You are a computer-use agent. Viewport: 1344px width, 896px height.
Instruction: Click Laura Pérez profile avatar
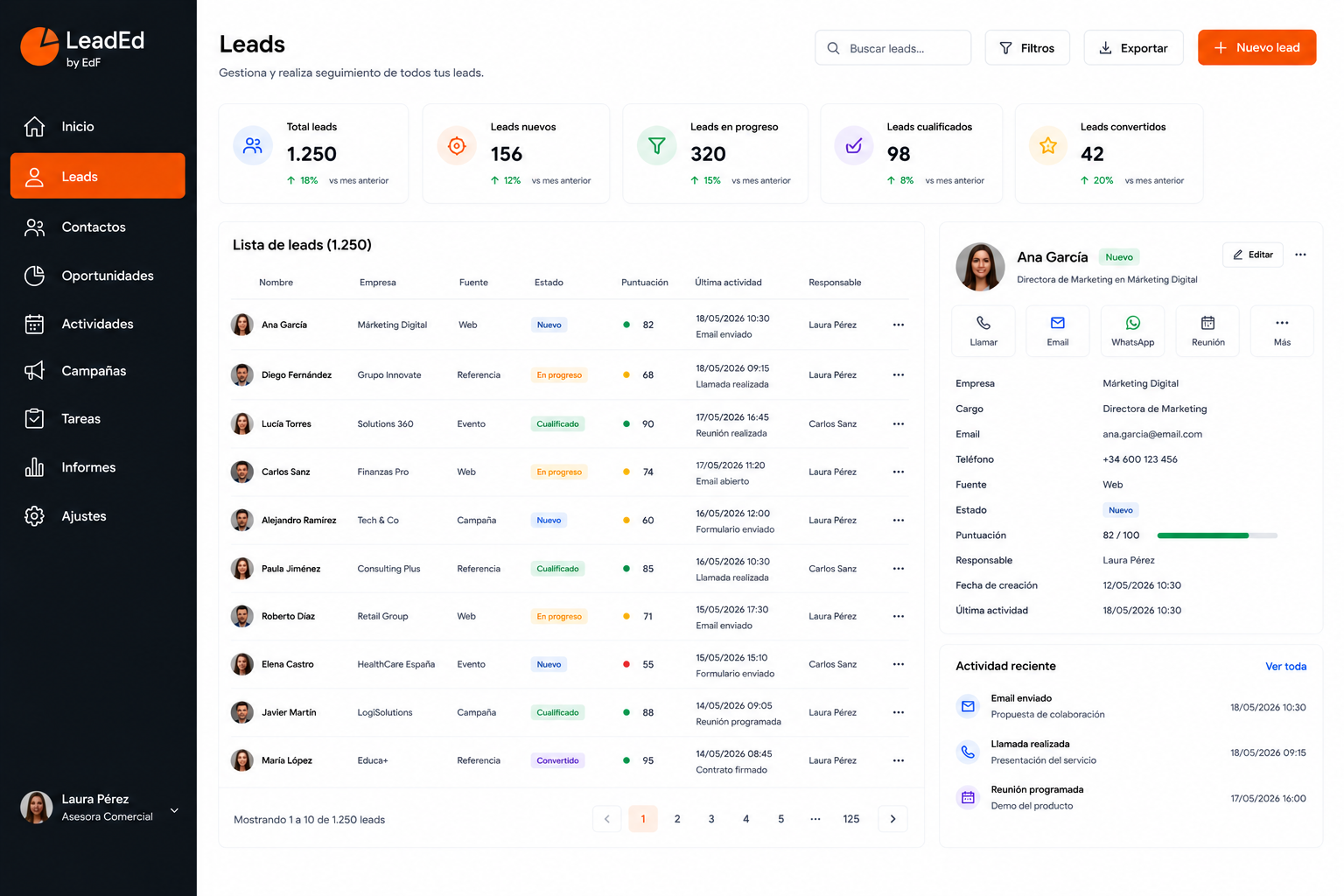point(36,808)
